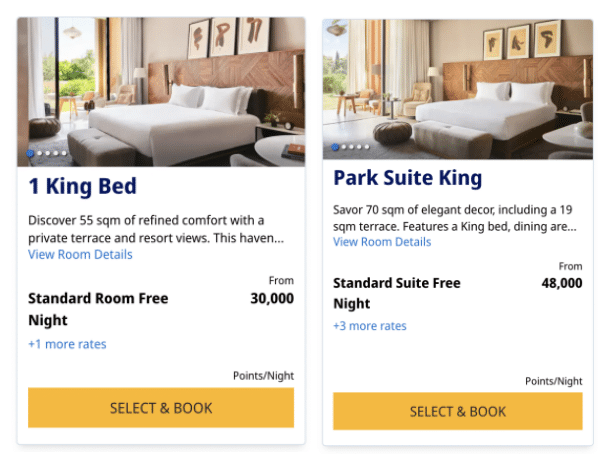Click first carousel dot on 1 King Bed photo
The height and width of the screenshot is (459, 610).
point(31,153)
